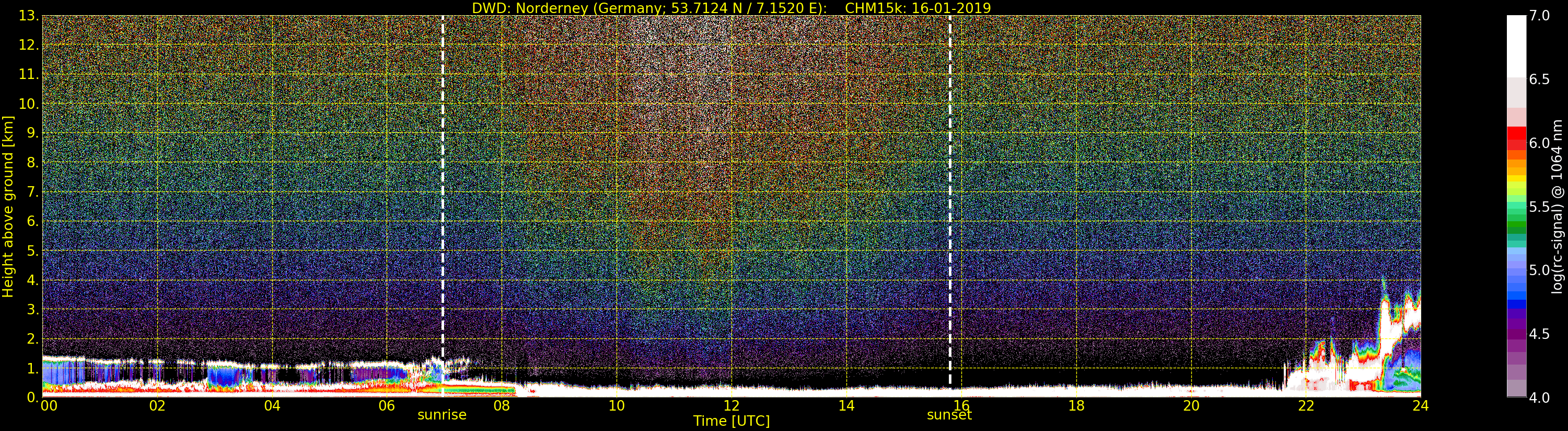Click the y-axis tick label '1.'
This screenshot has height=431, width=1568.
[32, 368]
